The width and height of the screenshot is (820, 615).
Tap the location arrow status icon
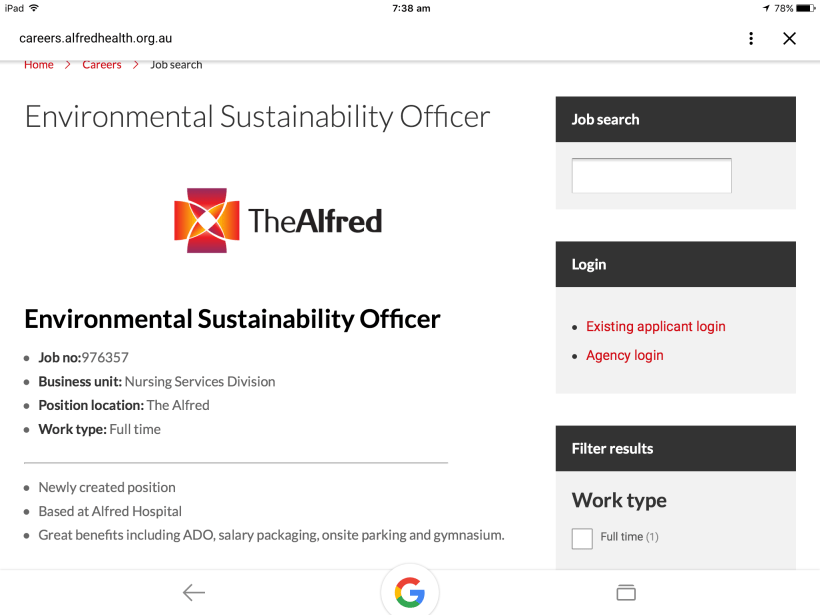[x=766, y=8]
